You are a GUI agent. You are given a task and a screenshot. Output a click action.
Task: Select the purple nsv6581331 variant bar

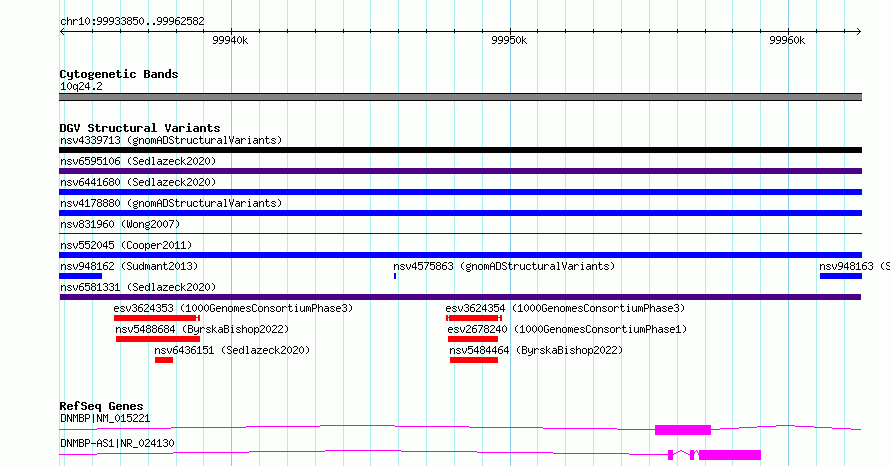click(460, 297)
